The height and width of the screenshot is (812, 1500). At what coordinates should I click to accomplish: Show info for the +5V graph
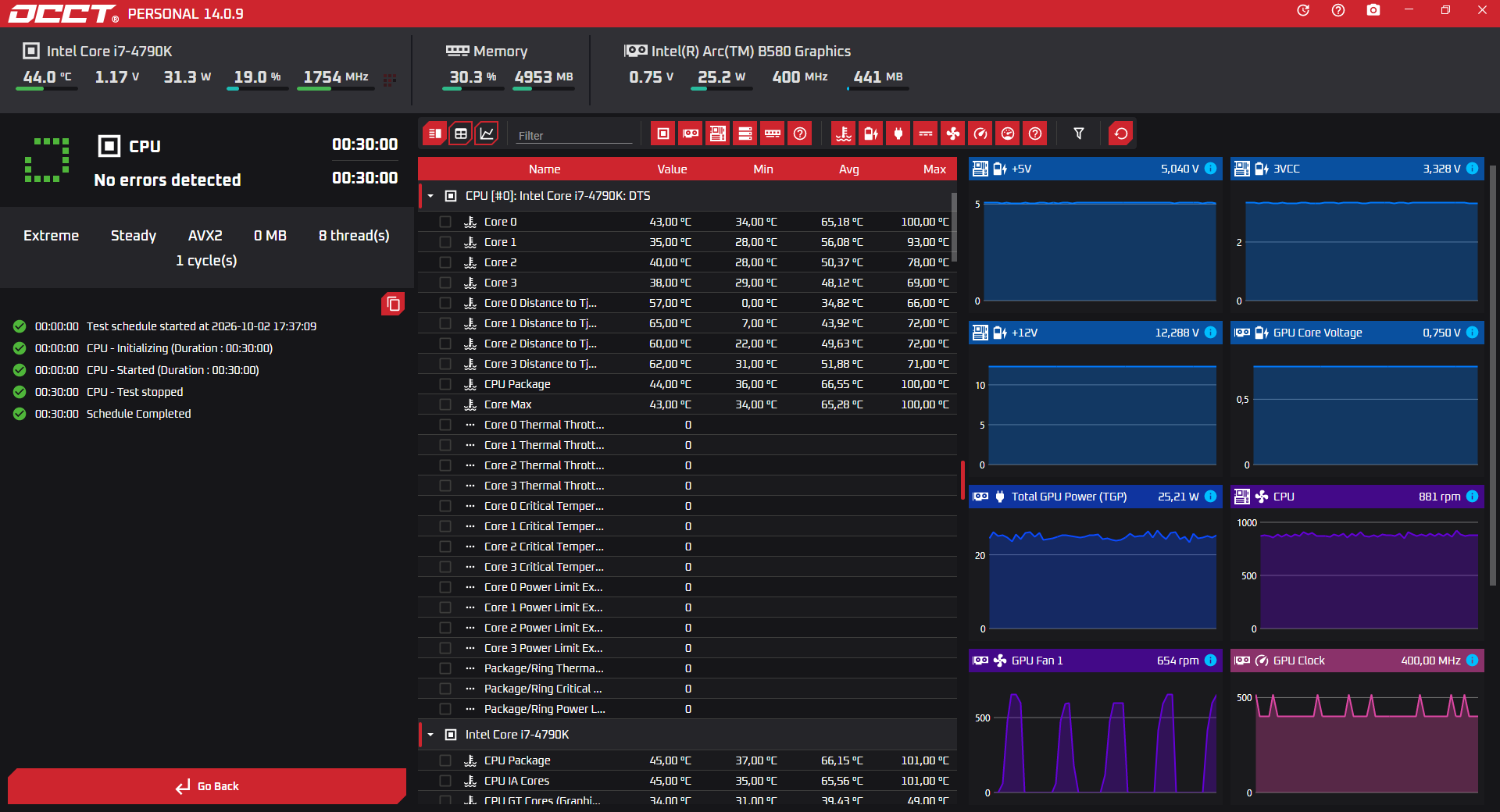click(x=1211, y=169)
